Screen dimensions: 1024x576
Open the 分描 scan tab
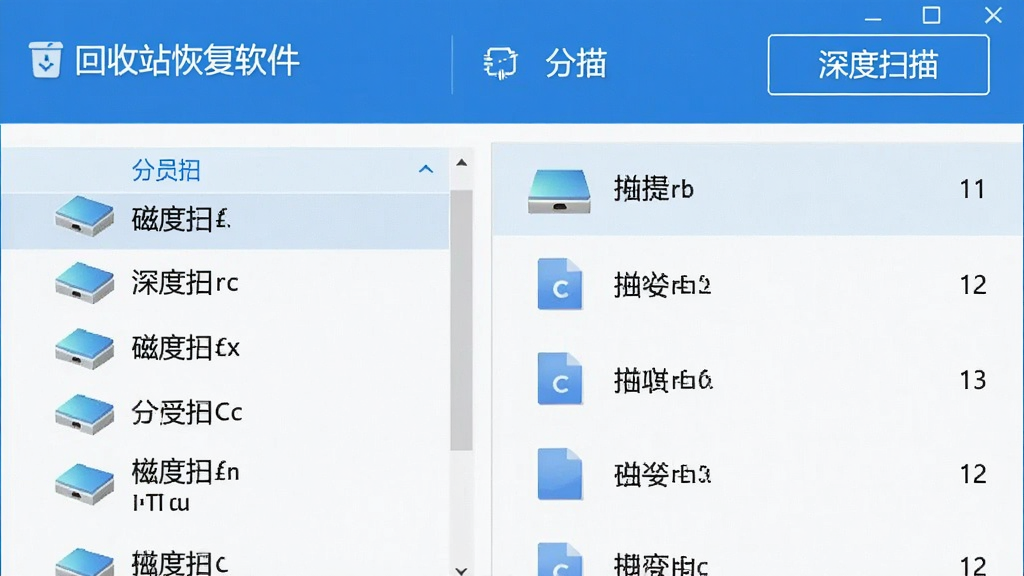pos(575,63)
